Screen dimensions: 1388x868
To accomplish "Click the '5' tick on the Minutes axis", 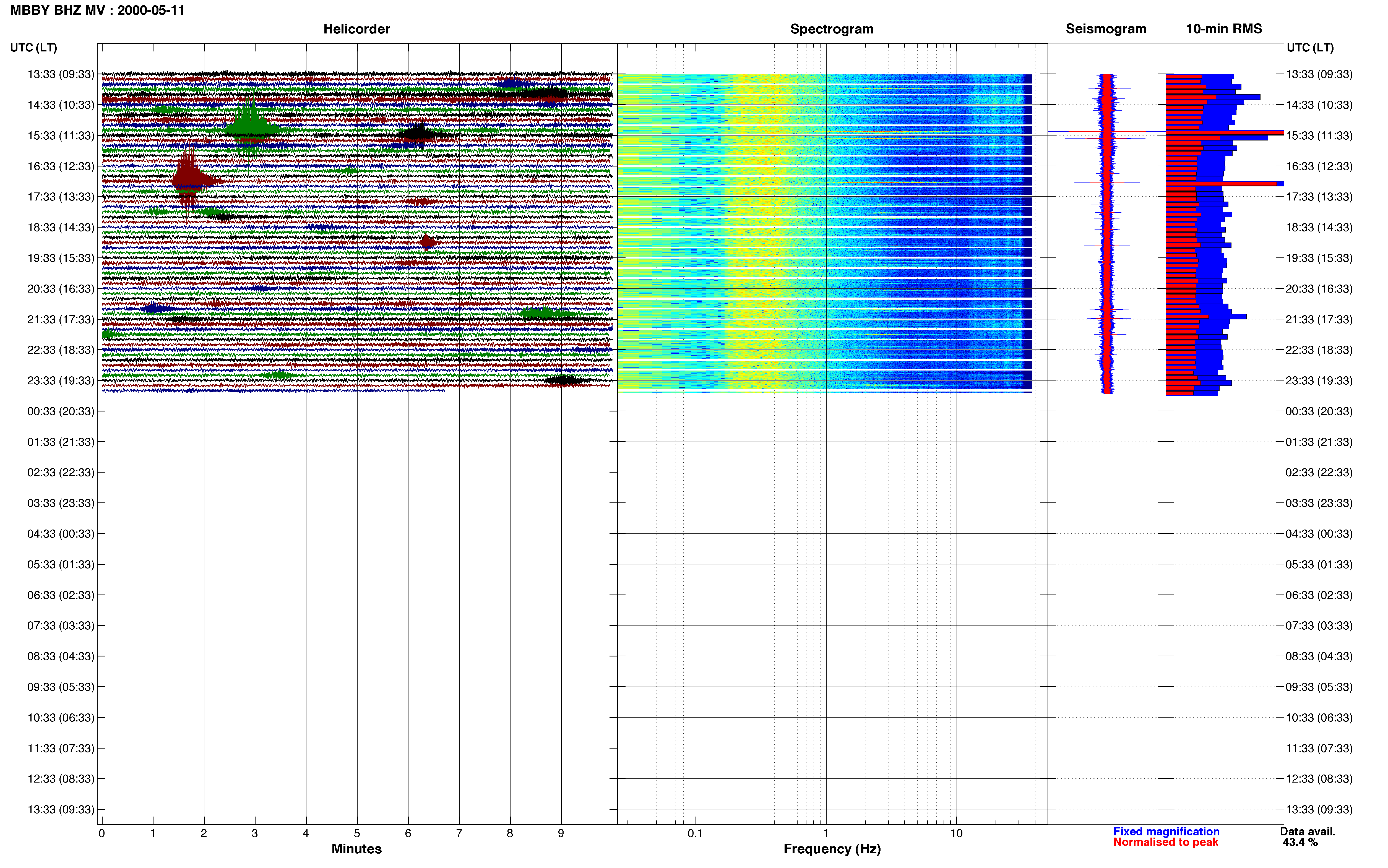I will tap(357, 833).
